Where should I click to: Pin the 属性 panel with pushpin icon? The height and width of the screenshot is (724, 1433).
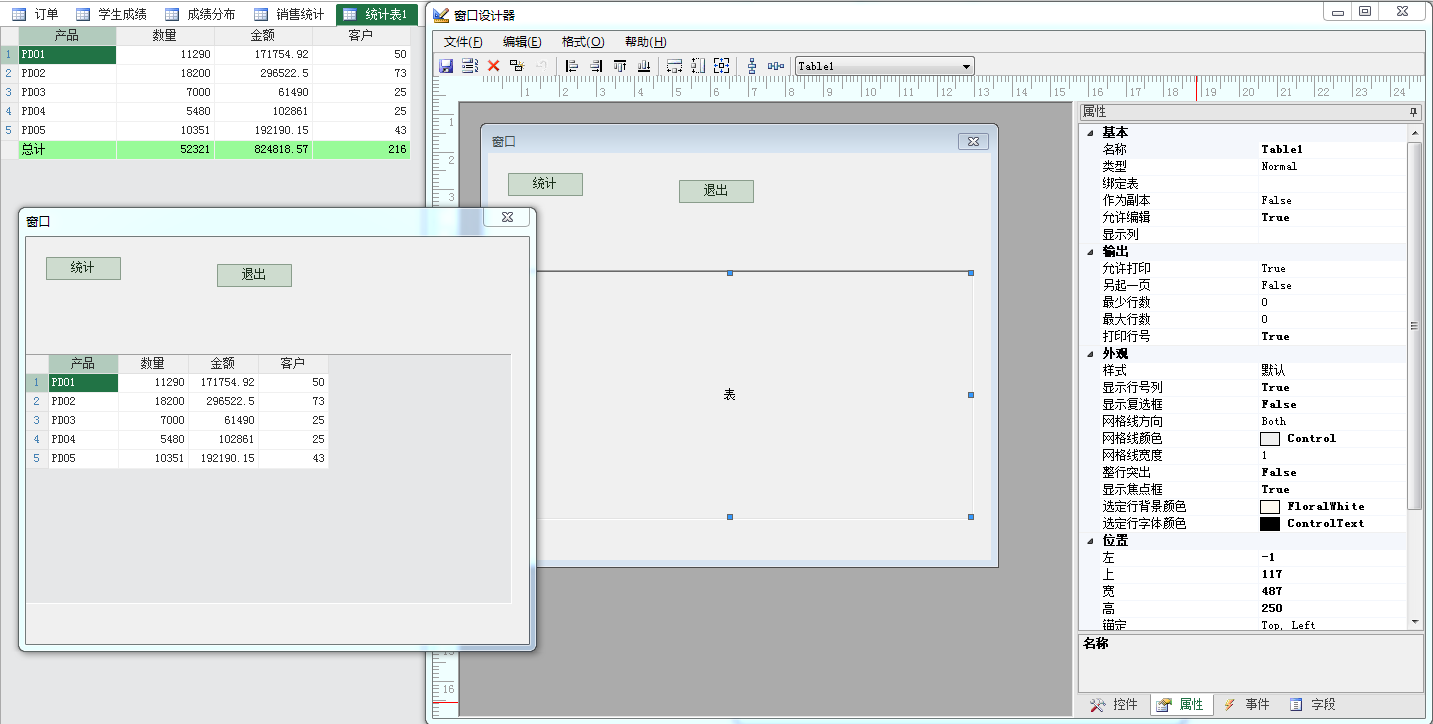(1413, 112)
